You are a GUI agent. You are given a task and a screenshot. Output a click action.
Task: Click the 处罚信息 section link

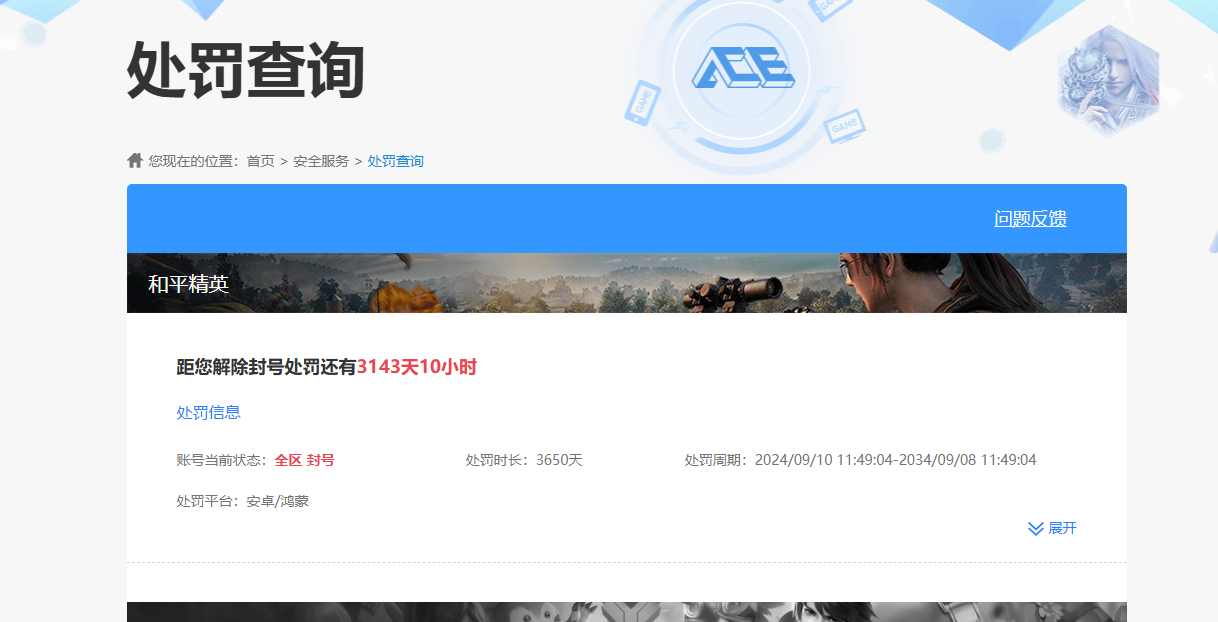click(x=208, y=413)
